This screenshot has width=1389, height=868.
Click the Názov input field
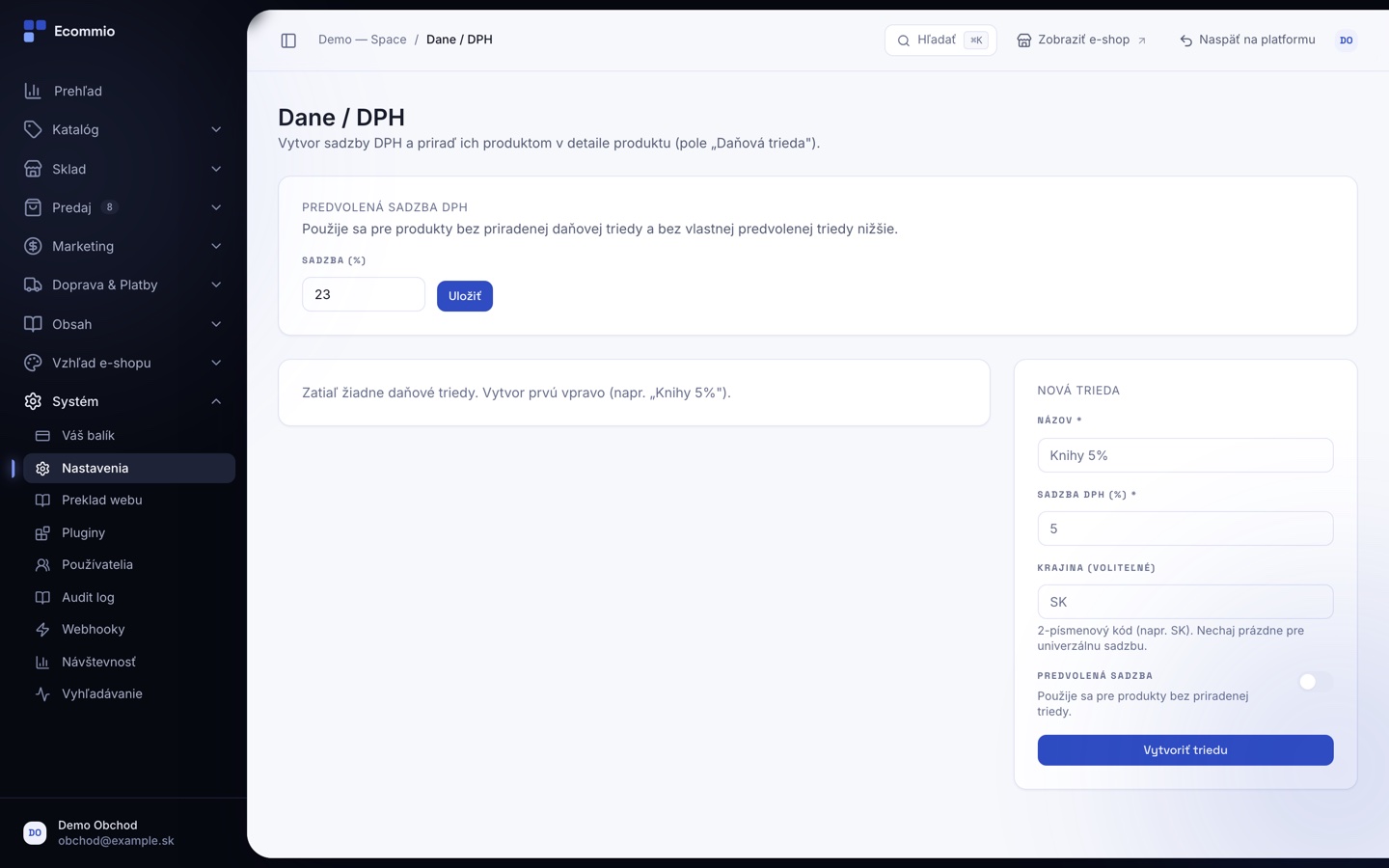(x=1185, y=455)
